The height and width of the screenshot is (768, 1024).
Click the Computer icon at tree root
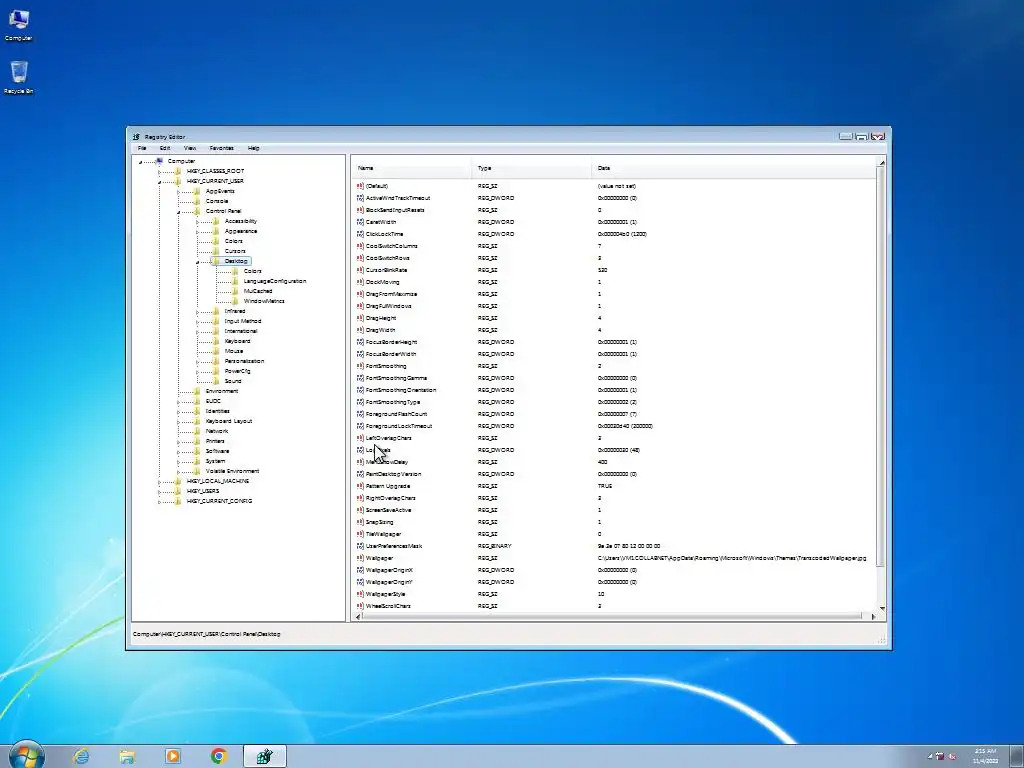159,161
